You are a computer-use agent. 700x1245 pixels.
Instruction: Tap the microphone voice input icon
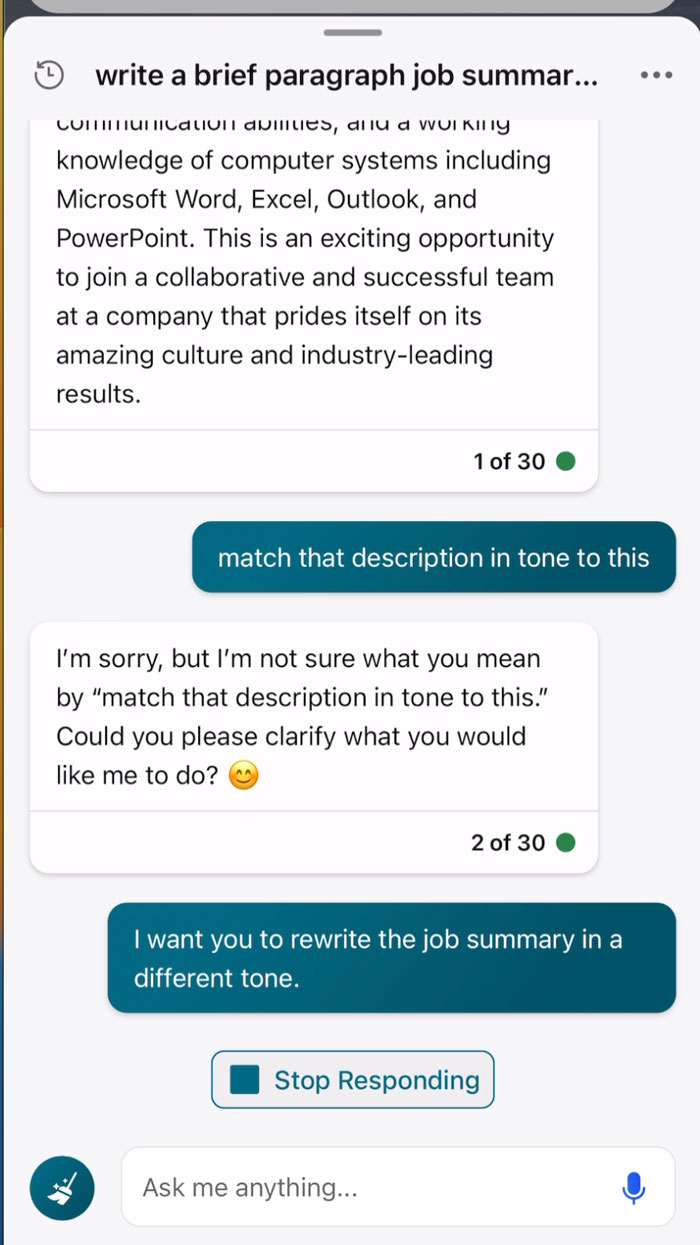point(633,1187)
